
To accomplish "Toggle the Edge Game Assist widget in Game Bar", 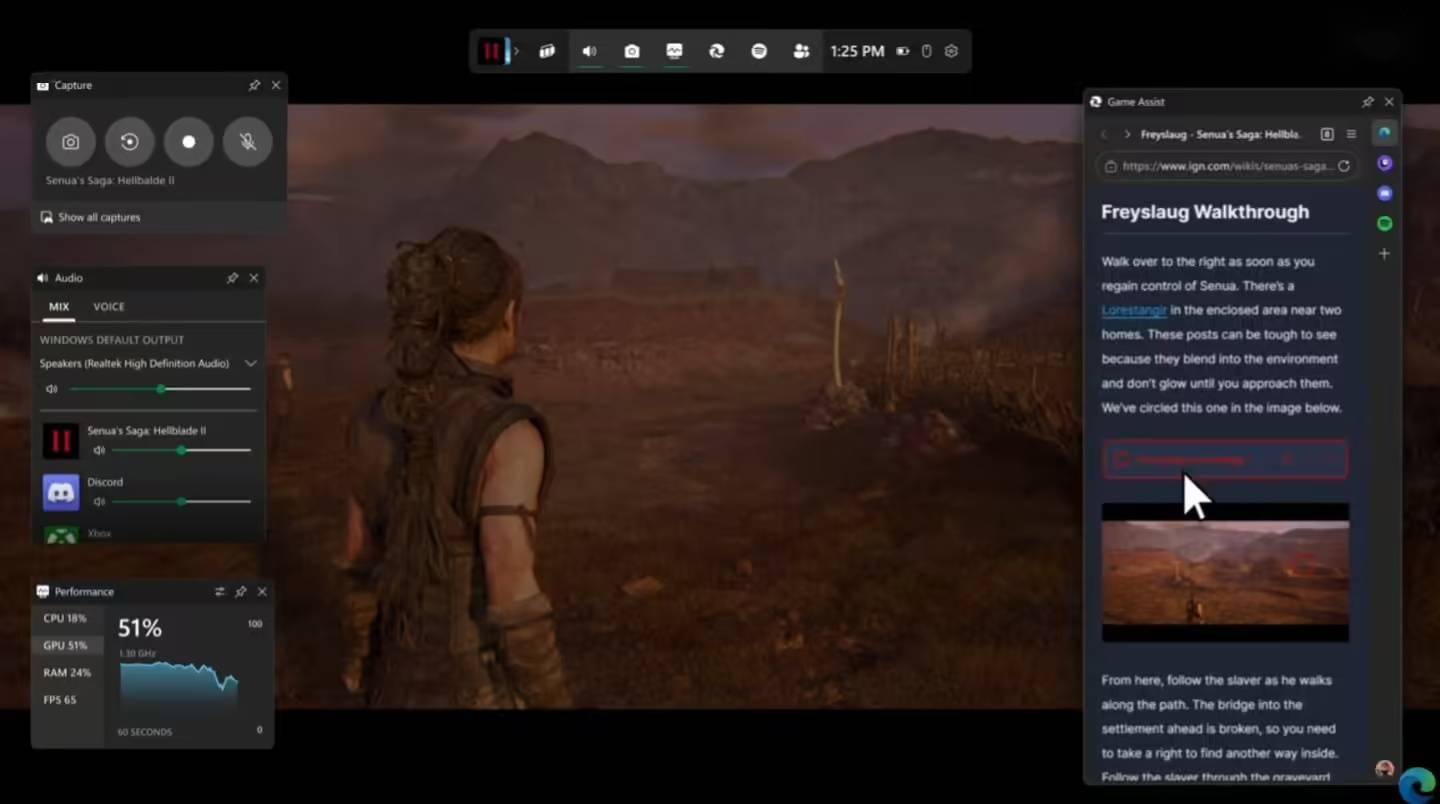I will [717, 51].
